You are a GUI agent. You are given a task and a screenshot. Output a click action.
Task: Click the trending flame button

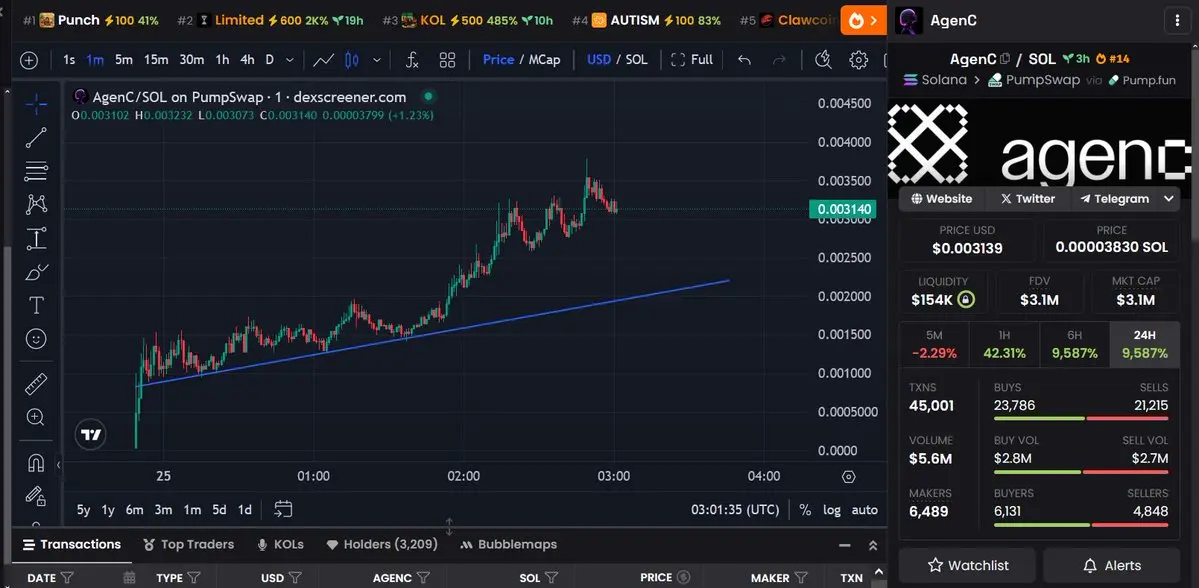tap(863, 20)
